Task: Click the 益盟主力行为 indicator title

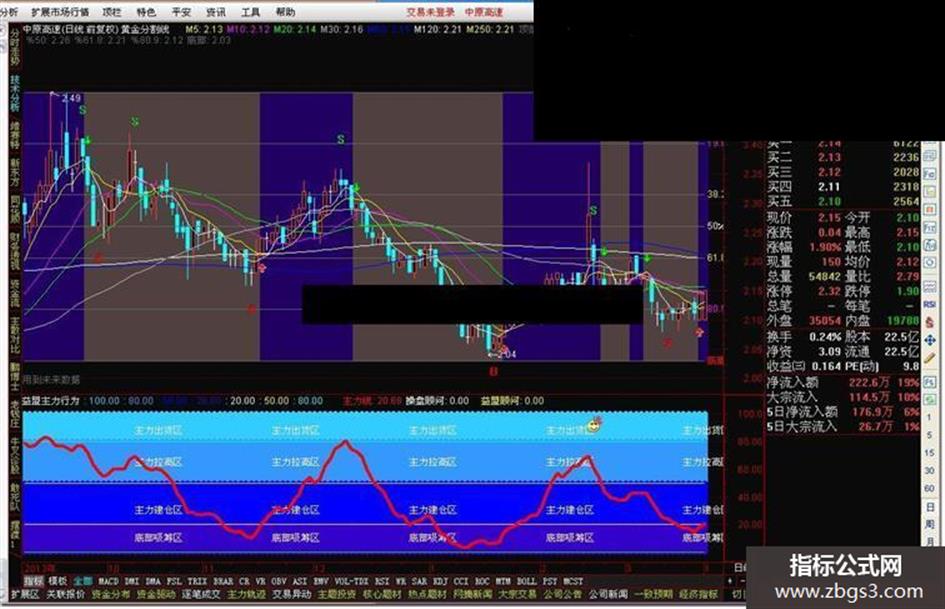Action: 51,401
